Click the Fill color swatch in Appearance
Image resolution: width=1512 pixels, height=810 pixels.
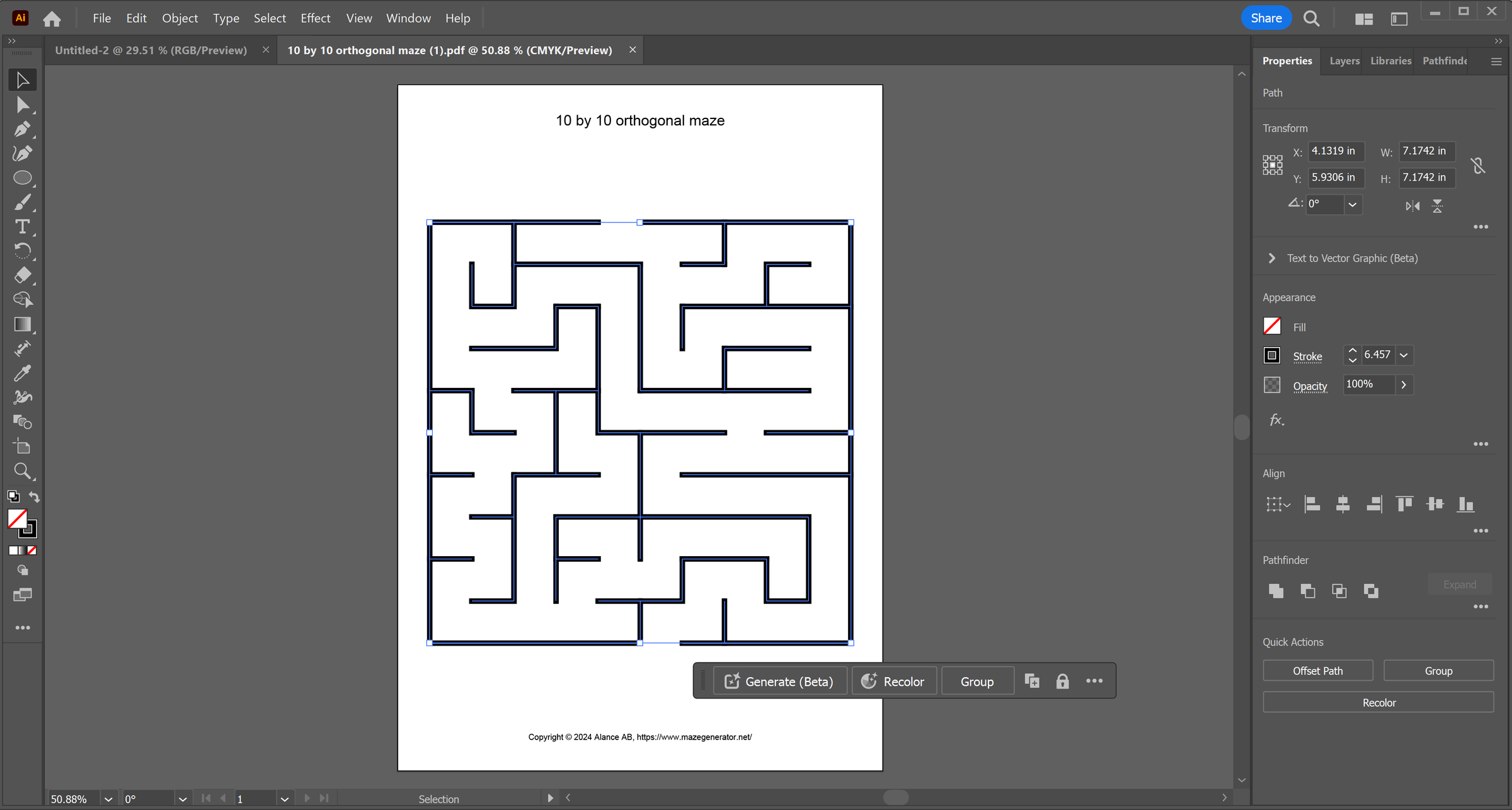pos(1272,326)
